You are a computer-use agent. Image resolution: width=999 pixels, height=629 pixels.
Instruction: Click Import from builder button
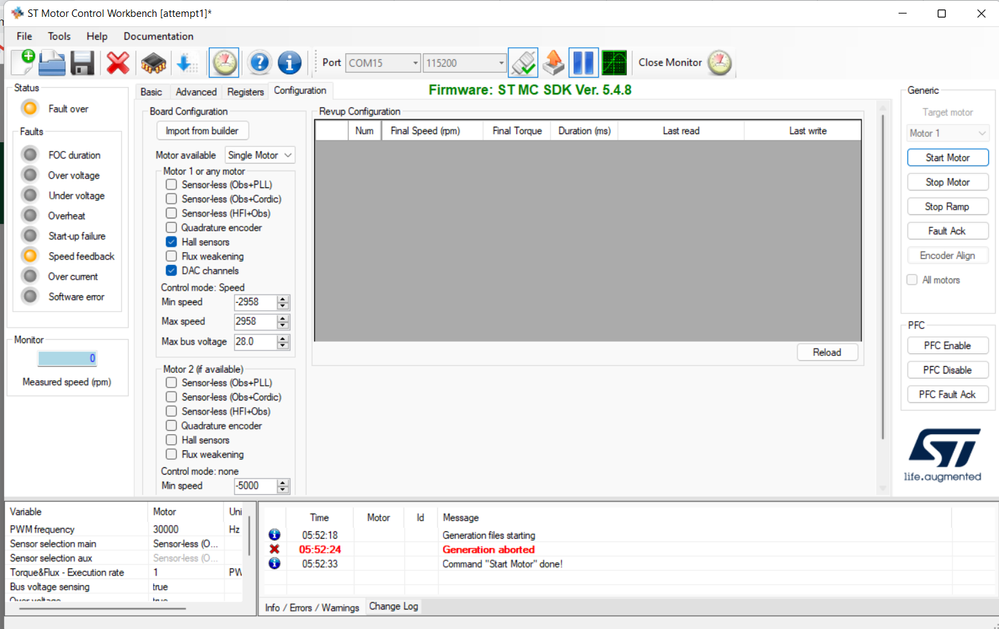pos(202,131)
